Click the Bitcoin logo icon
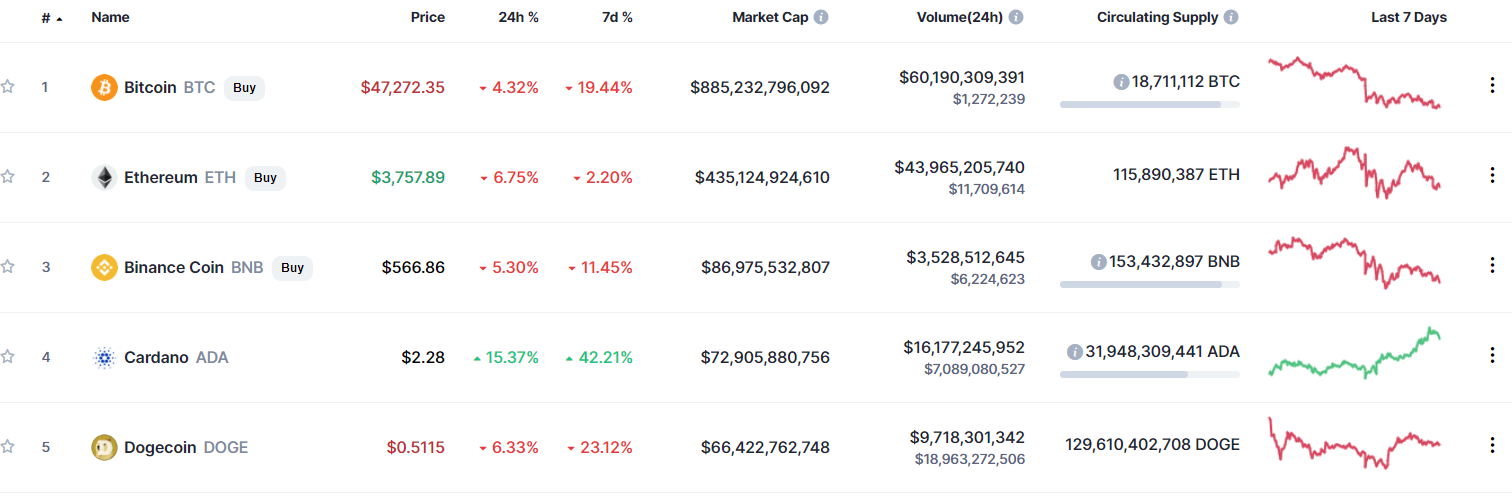This screenshot has height=500, width=1512. tap(104, 87)
